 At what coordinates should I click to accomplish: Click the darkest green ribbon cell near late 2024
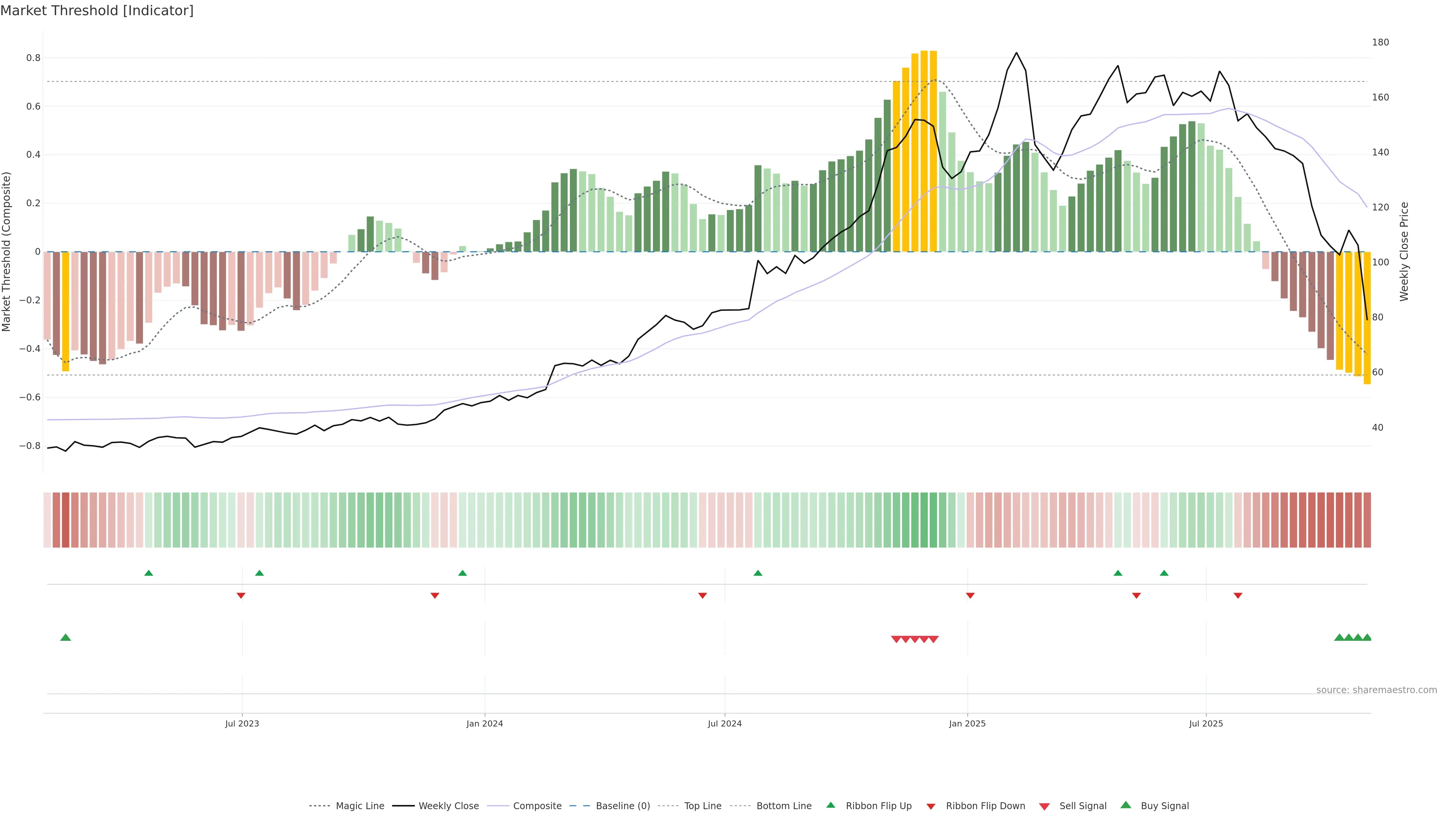pyautogui.click(x=924, y=520)
